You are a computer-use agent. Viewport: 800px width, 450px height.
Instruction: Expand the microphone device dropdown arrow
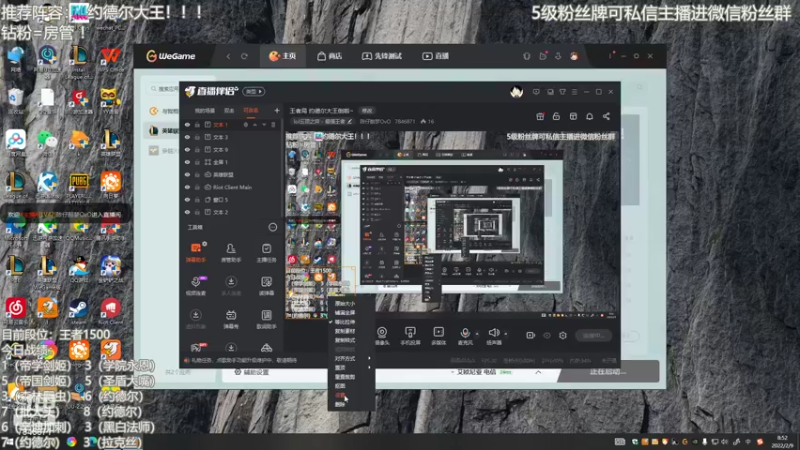click(477, 334)
